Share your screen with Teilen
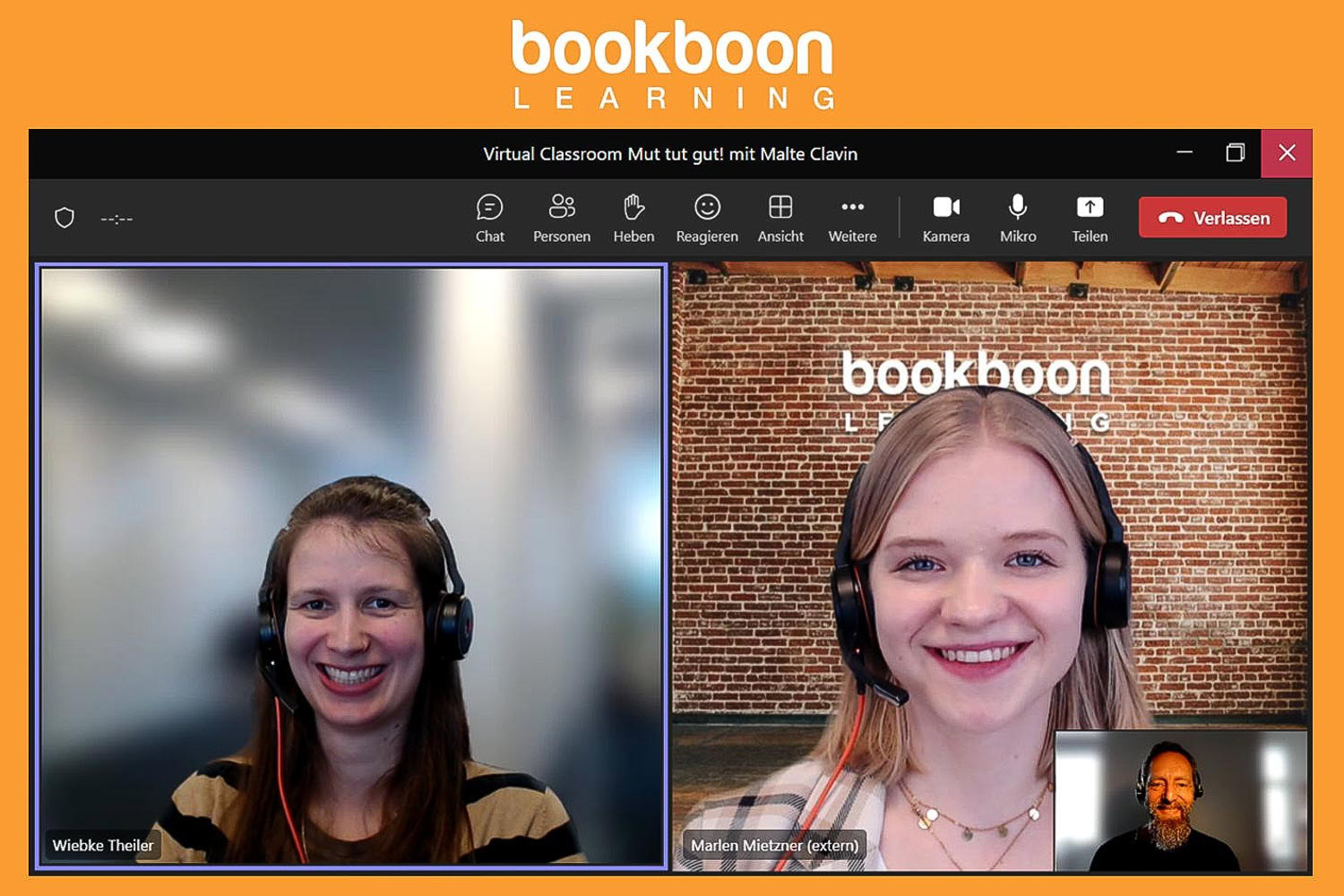This screenshot has width=1344, height=896. click(x=1090, y=218)
